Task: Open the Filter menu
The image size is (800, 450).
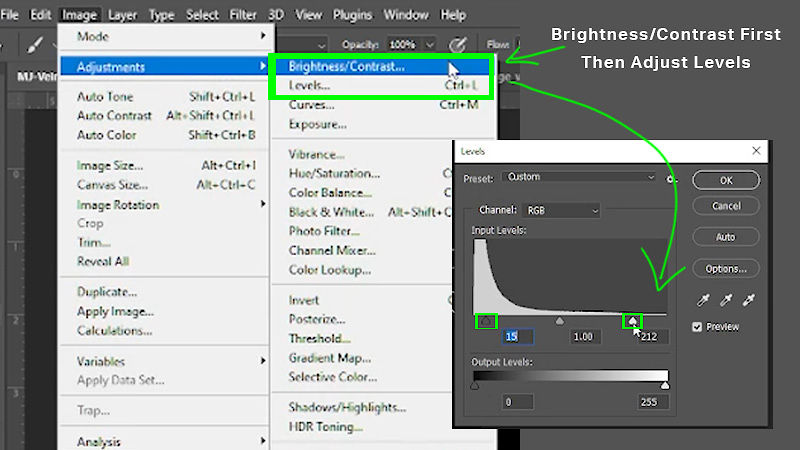Action: [243, 15]
